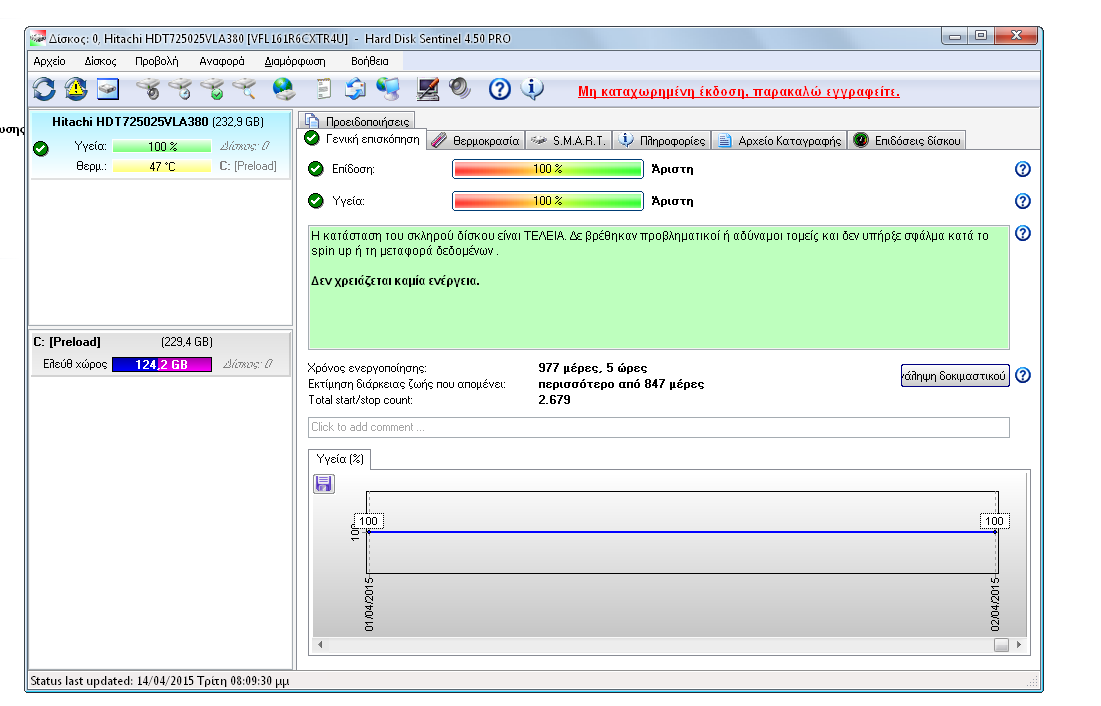Image resolution: width=1101 pixels, height=706 pixels.
Task: Click refresh icon with yellow warning sign
Action: [76, 89]
